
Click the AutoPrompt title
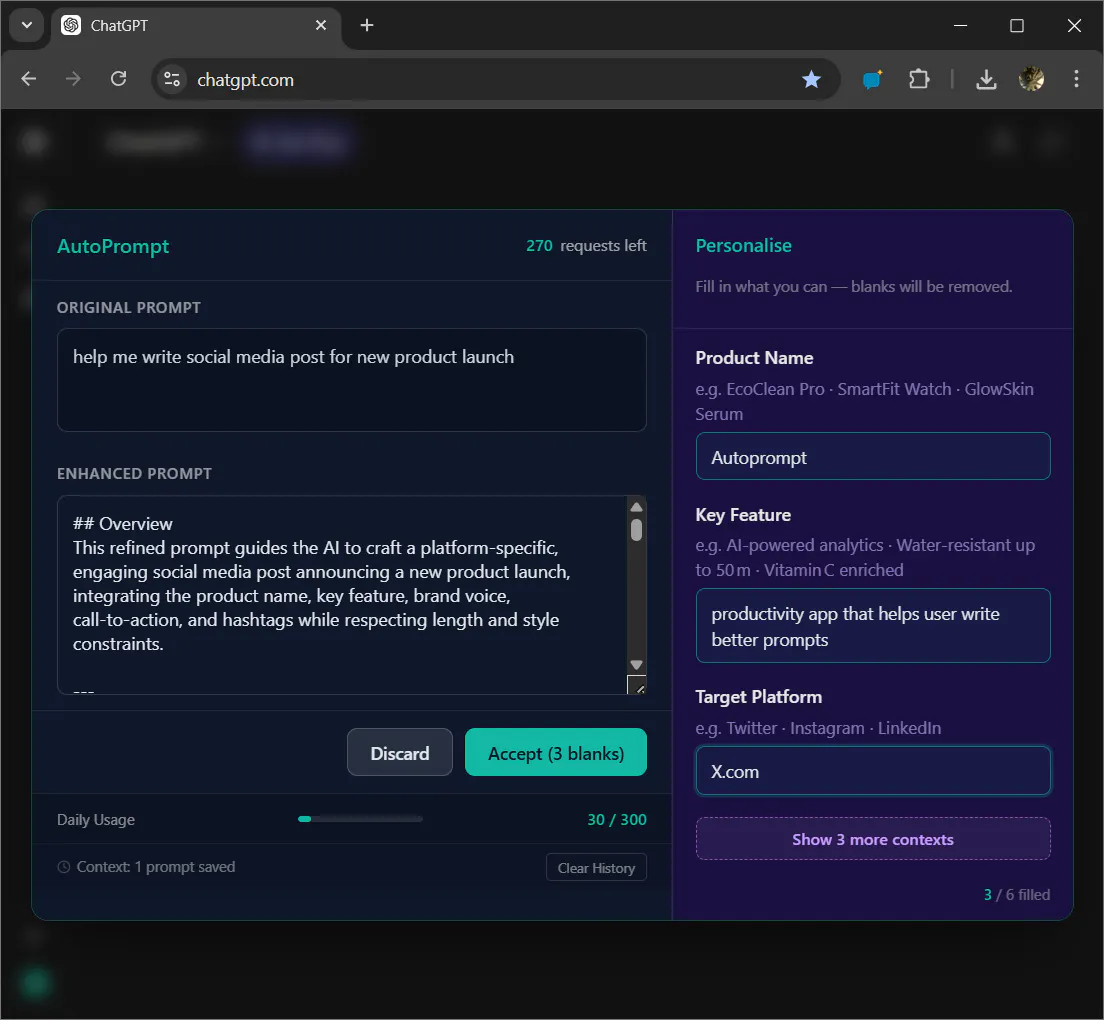[x=113, y=246]
